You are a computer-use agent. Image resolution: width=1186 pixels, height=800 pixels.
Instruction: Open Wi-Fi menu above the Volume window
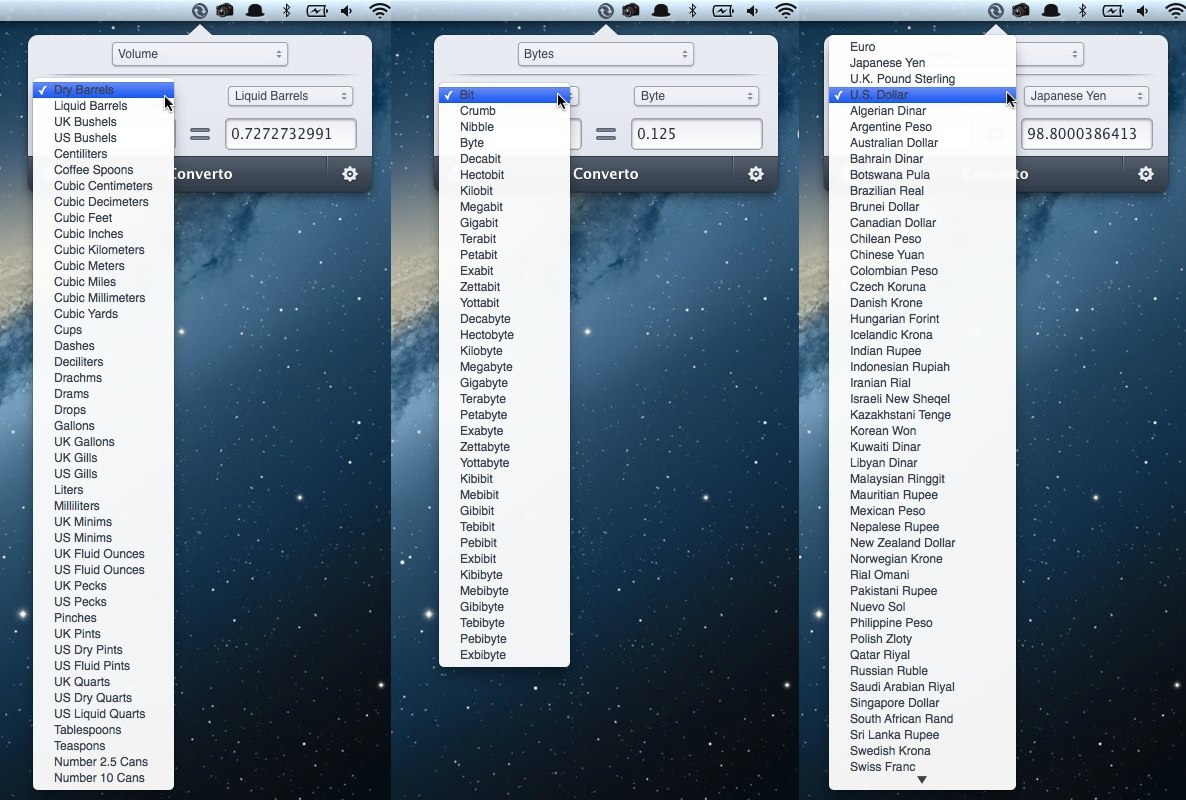380,11
